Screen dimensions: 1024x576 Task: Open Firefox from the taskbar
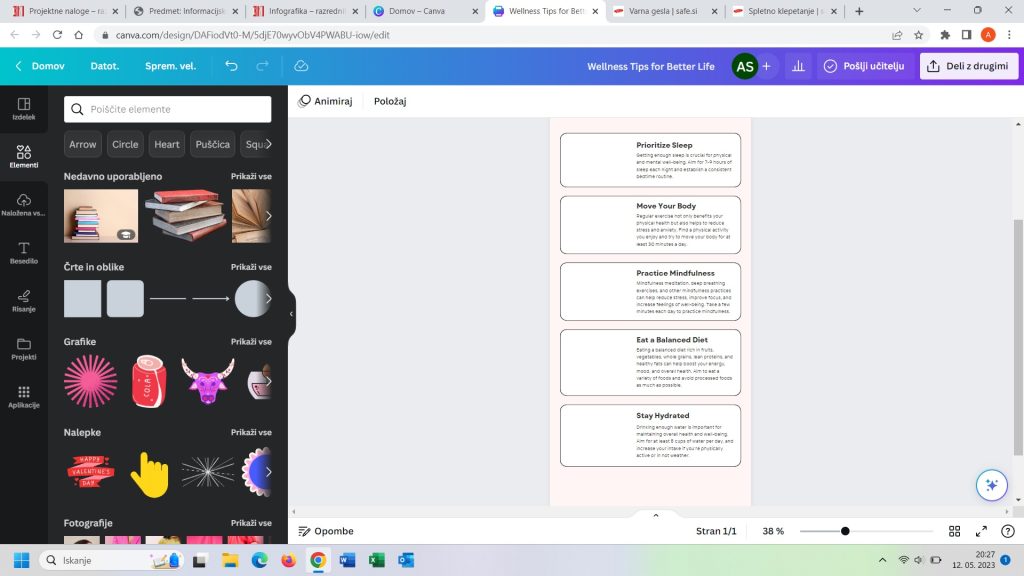pos(288,560)
